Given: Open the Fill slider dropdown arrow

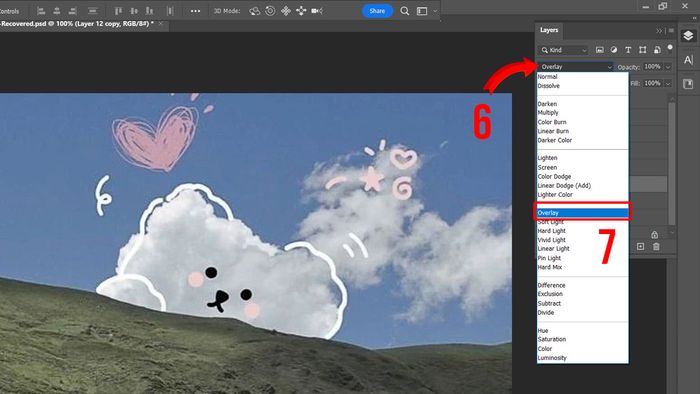Looking at the screenshot, I should [668, 83].
